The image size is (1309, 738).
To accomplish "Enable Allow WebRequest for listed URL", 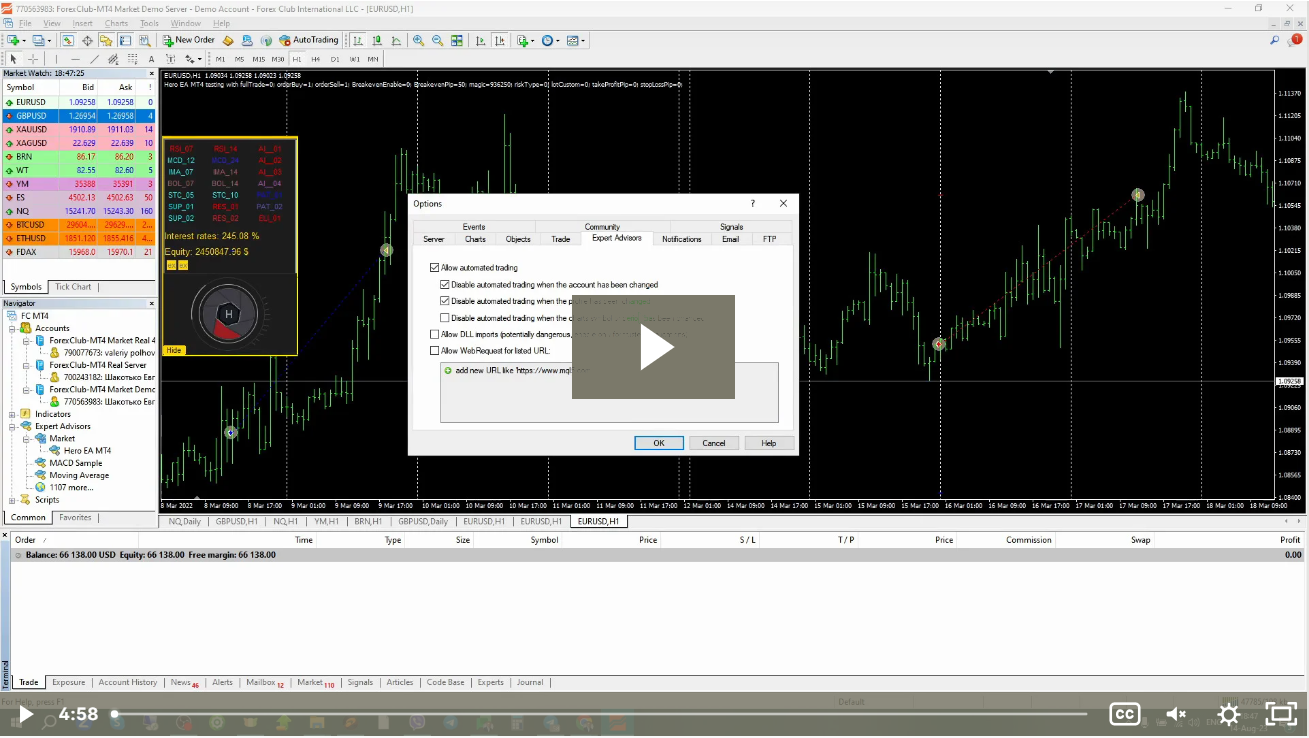I will [435, 350].
